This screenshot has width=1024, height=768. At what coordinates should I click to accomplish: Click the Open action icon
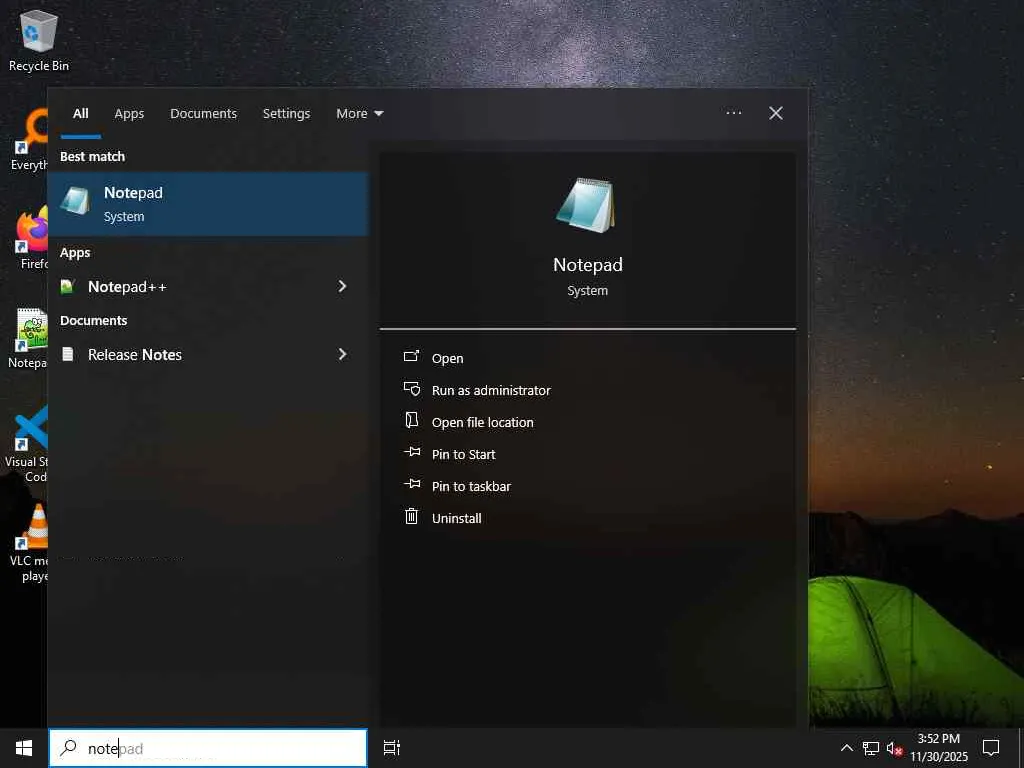(411, 357)
